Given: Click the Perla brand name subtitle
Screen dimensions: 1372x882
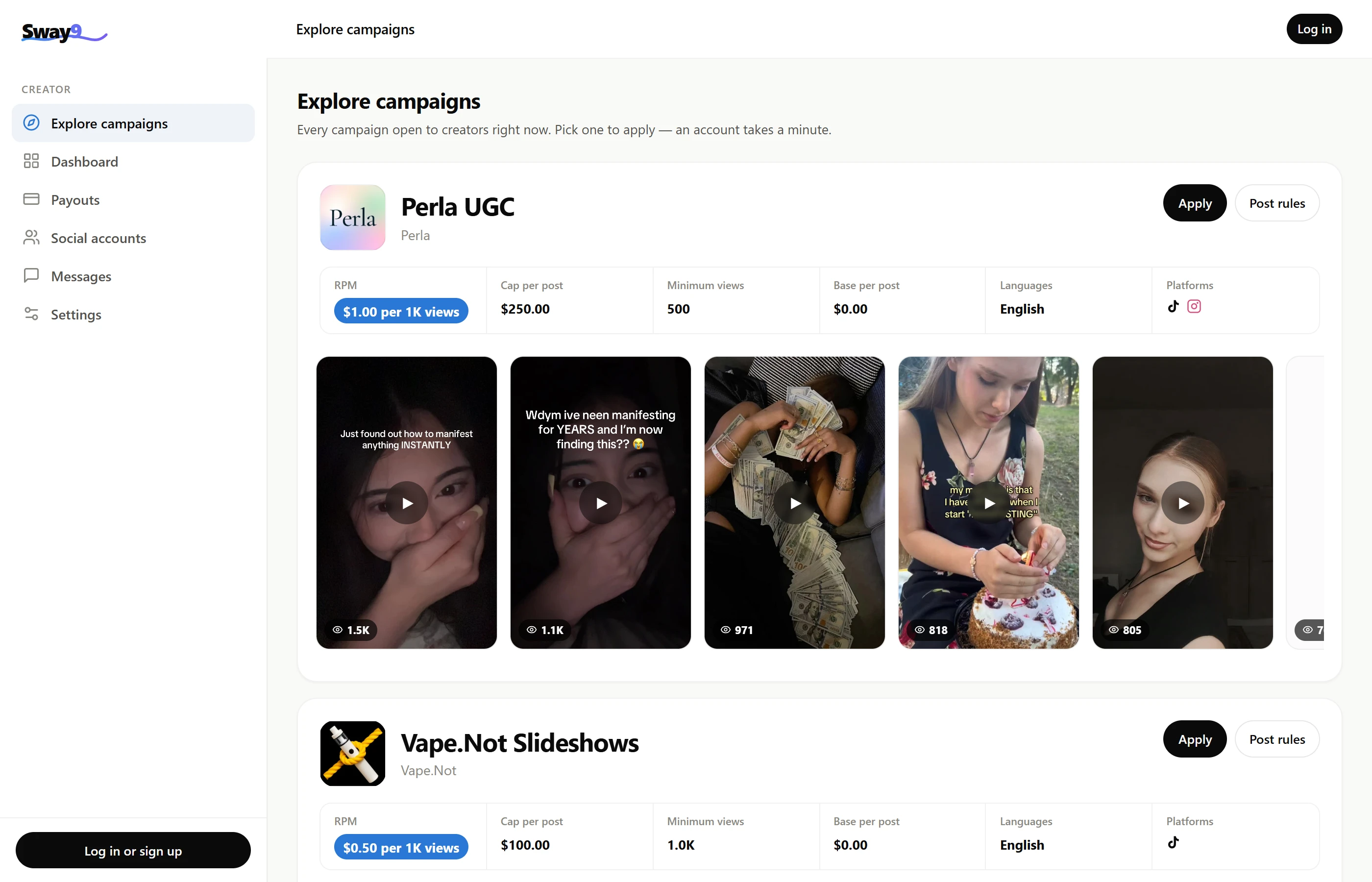Looking at the screenshot, I should tap(415, 235).
